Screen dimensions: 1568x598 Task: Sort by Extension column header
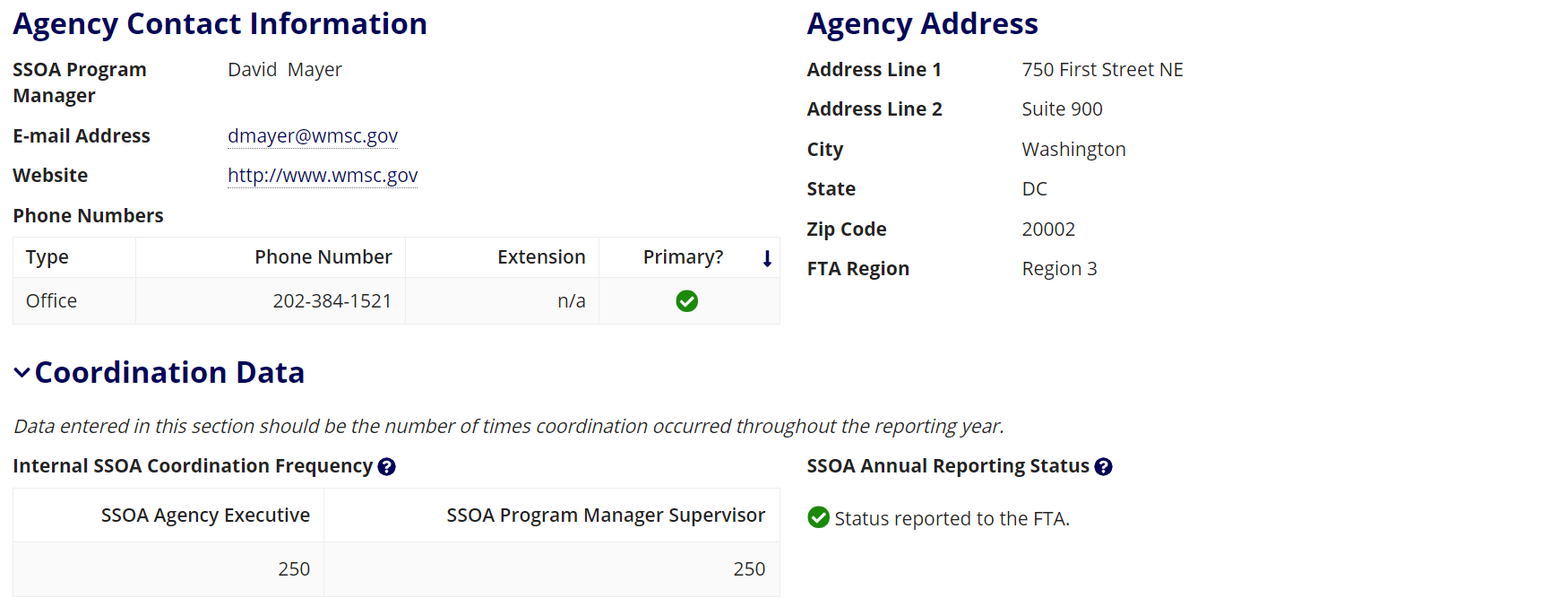pos(541,257)
